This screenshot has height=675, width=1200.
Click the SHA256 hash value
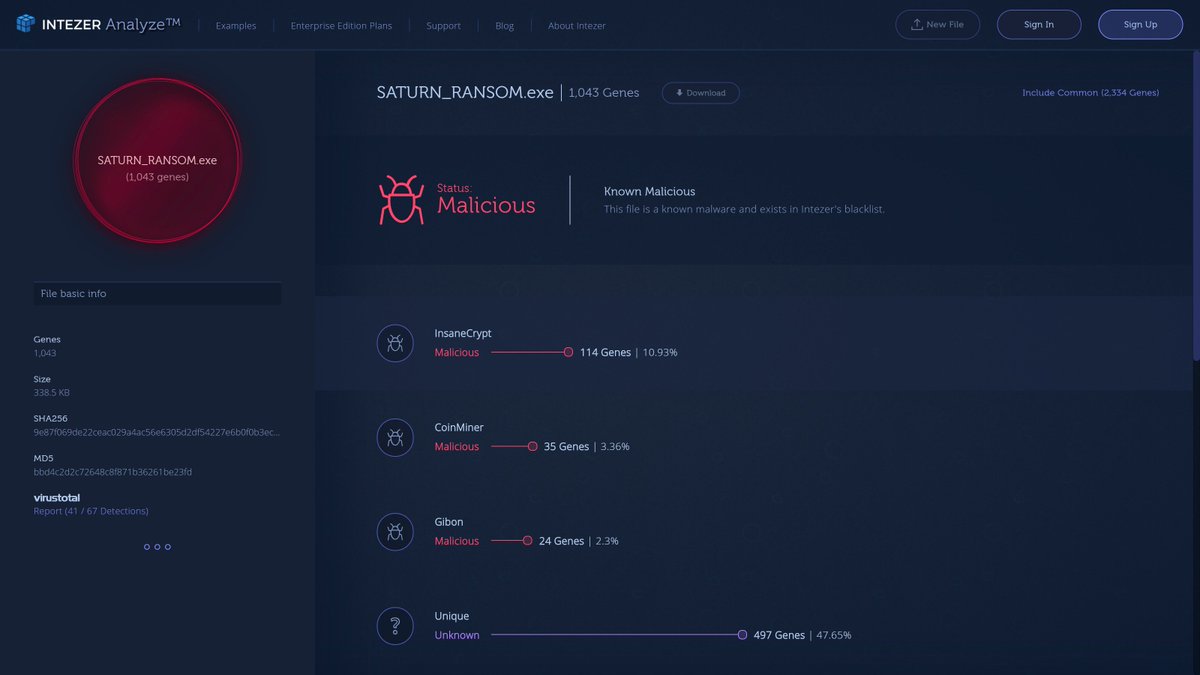pyautogui.click(x=157, y=432)
